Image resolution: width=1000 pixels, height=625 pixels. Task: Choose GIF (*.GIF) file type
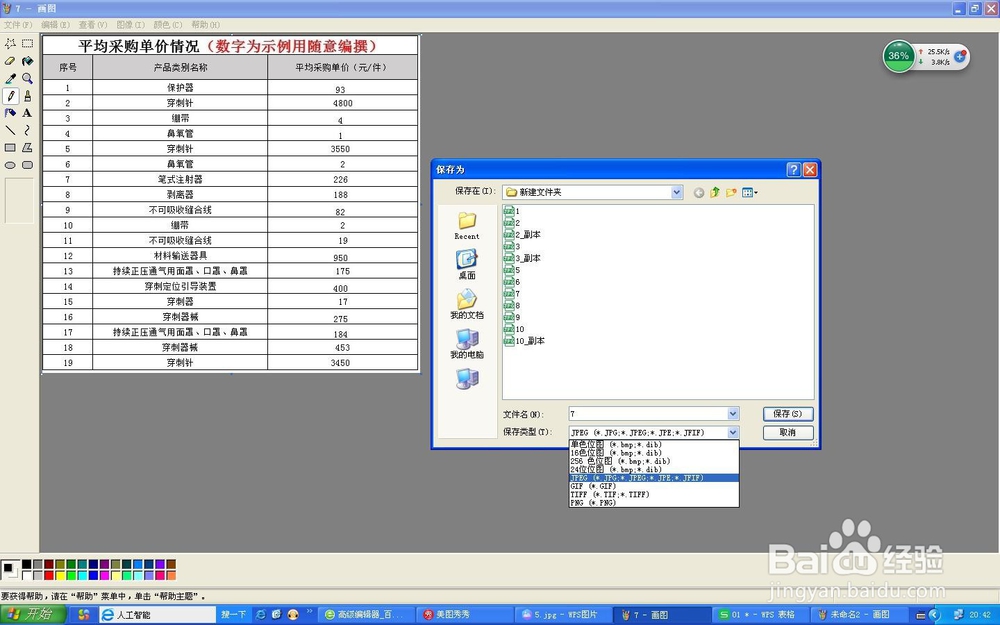click(x=654, y=486)
